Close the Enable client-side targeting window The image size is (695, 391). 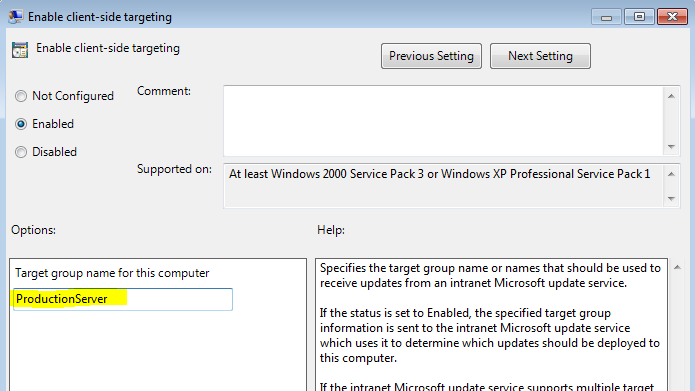pyautogui.click(x=672, y=17)
